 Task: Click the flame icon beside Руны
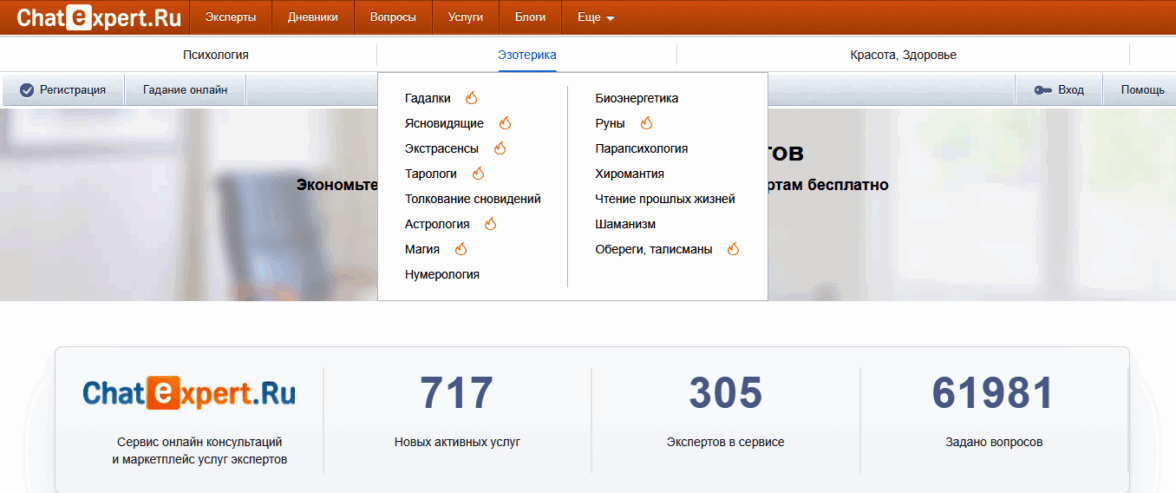pos(646,123)
